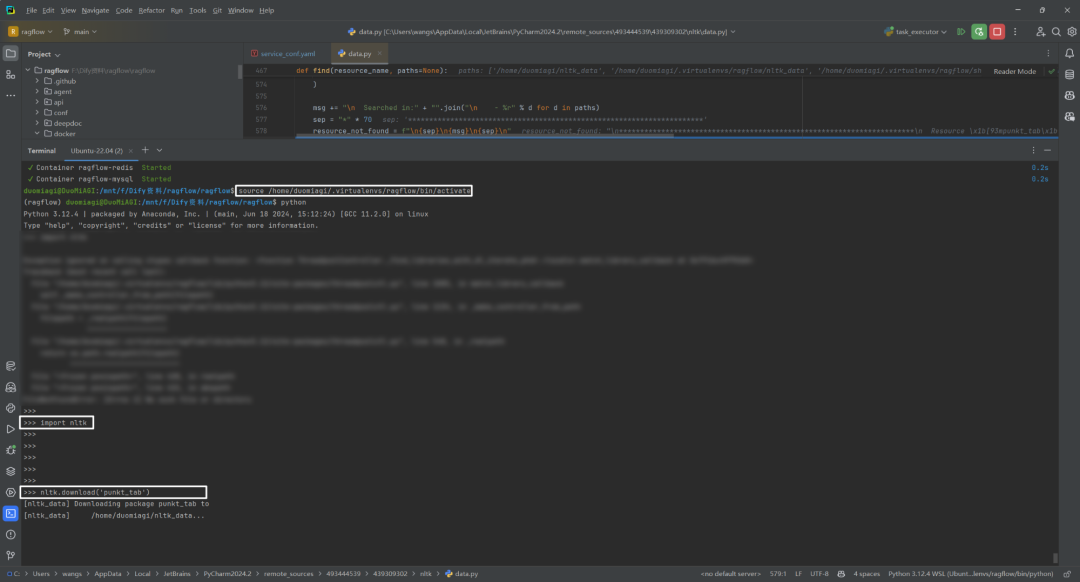Click the red Stop button
Image resolution: width=1080 pixels, height=582 pixels.
(997, 32)
